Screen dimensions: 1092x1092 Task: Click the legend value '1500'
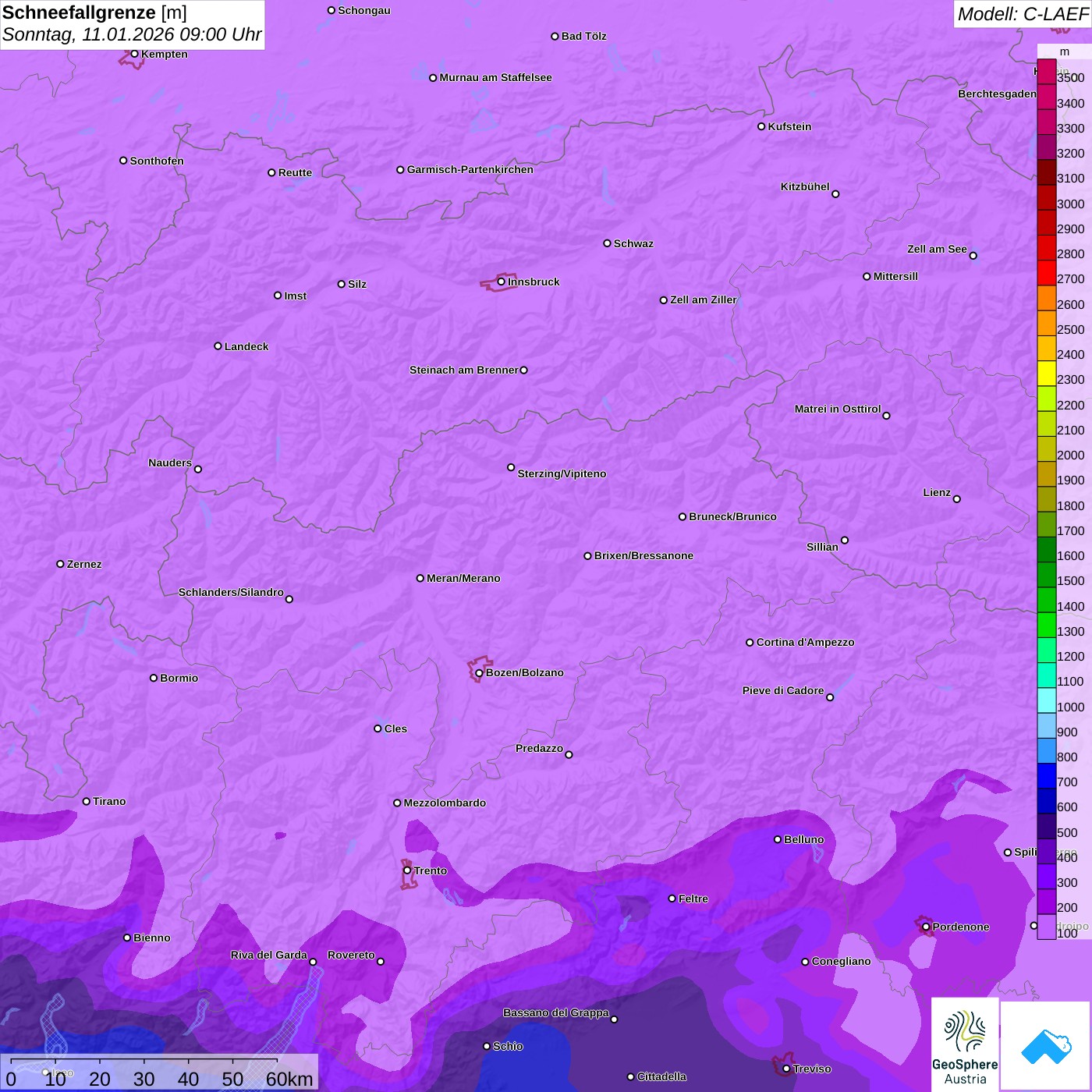pyautogui.click(x=1070, y=581)
